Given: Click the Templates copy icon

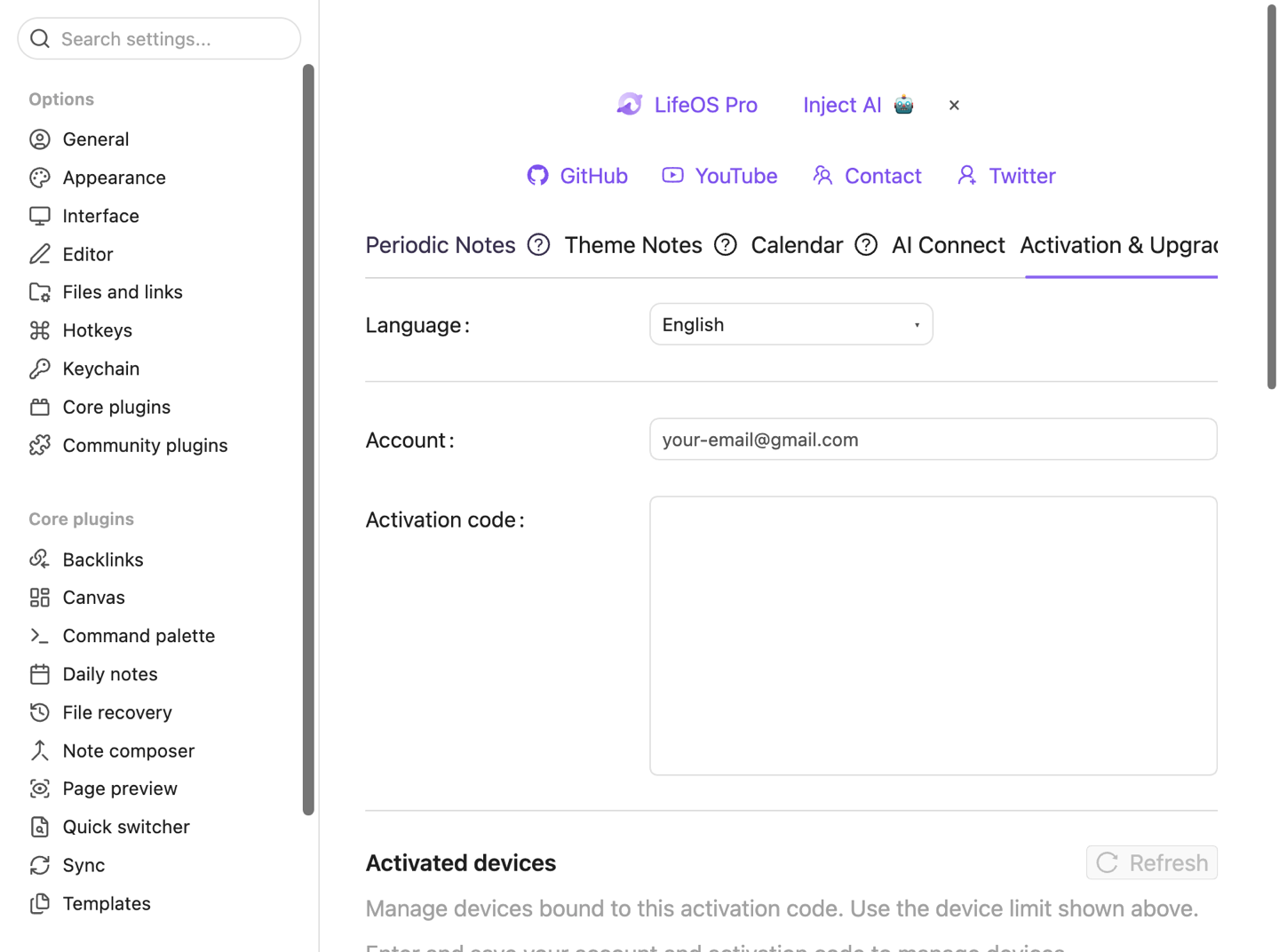Looking at the screenshot, I should click(40, 903).
